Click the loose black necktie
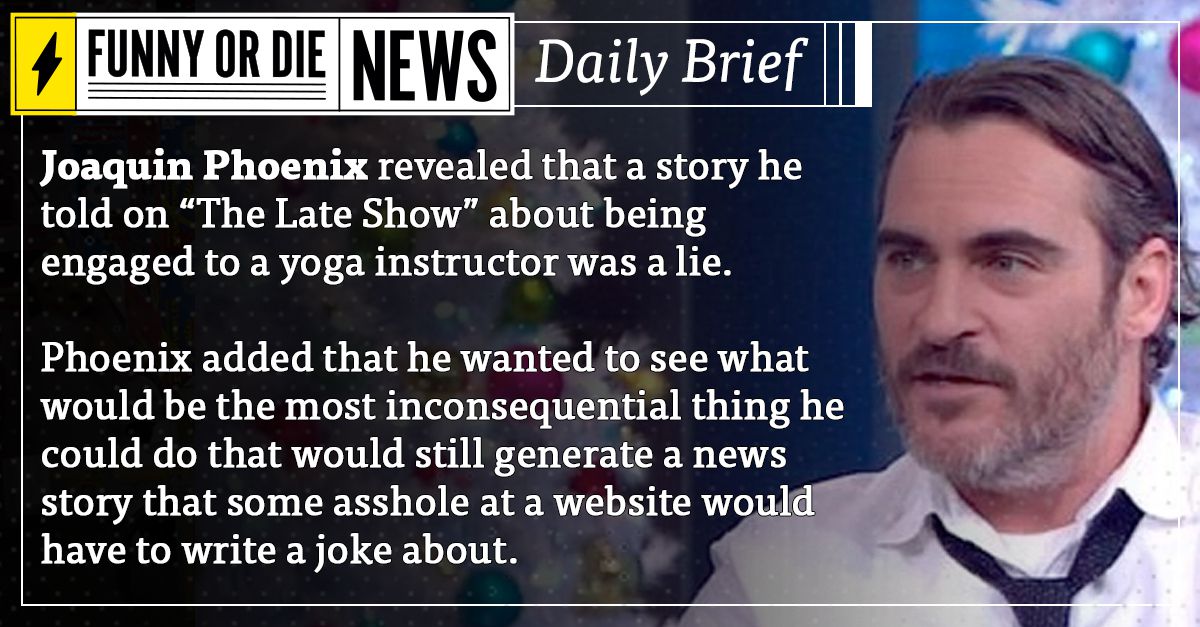Screen dimensions: 1200x627 pos(1040,565)
